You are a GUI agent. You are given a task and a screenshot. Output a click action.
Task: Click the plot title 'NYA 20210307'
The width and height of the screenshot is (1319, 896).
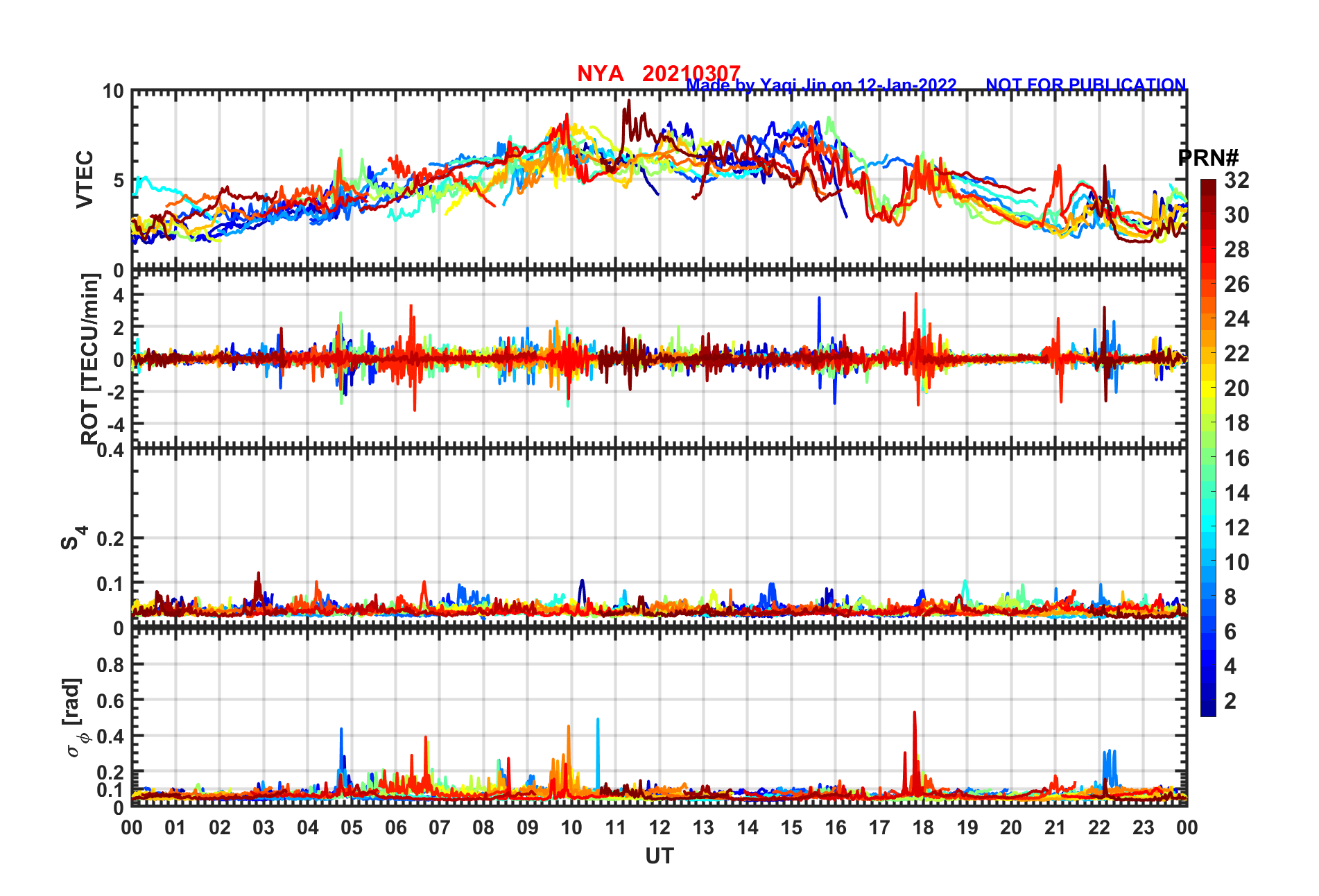tap(658, 73)
